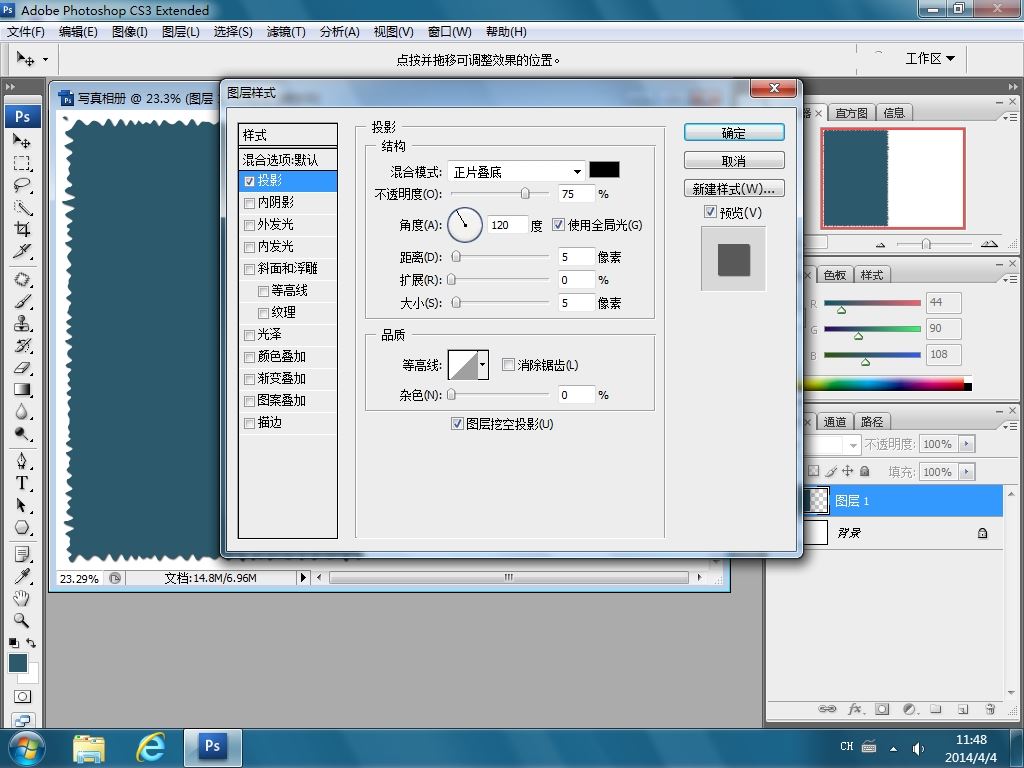Open the 工作区 workspace dropdown
This screenshot has width=1024, height=768.
pos(930,59)
